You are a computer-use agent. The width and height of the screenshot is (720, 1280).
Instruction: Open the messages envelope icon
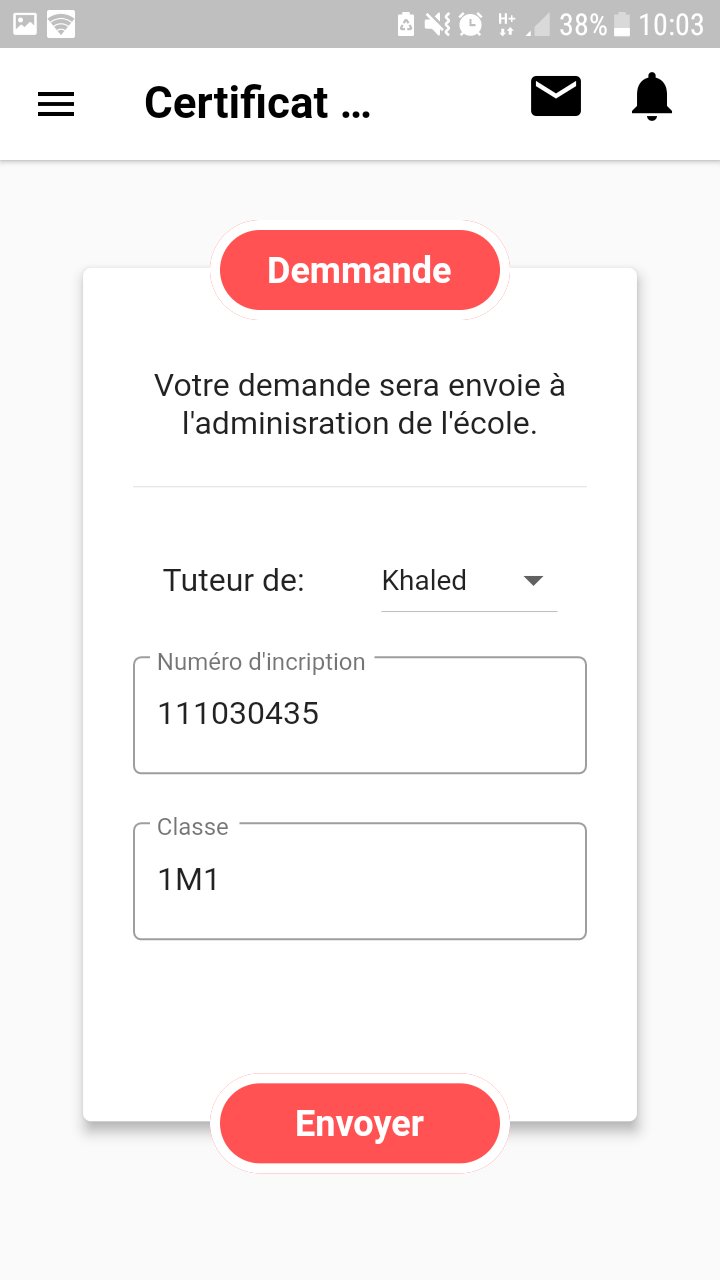pyautogui.click(x=555, y=96)
